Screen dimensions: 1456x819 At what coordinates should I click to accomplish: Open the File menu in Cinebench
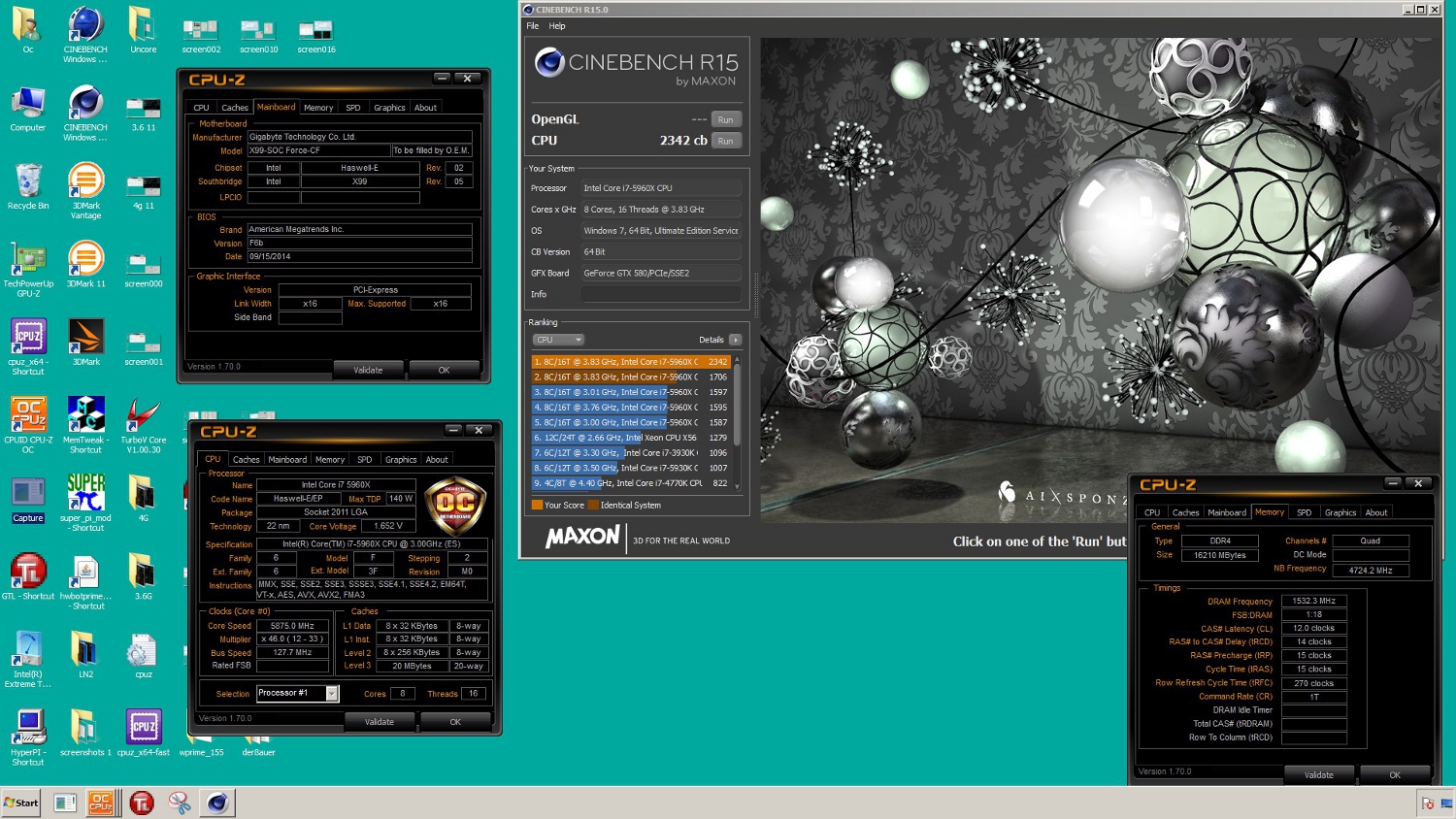533,26
